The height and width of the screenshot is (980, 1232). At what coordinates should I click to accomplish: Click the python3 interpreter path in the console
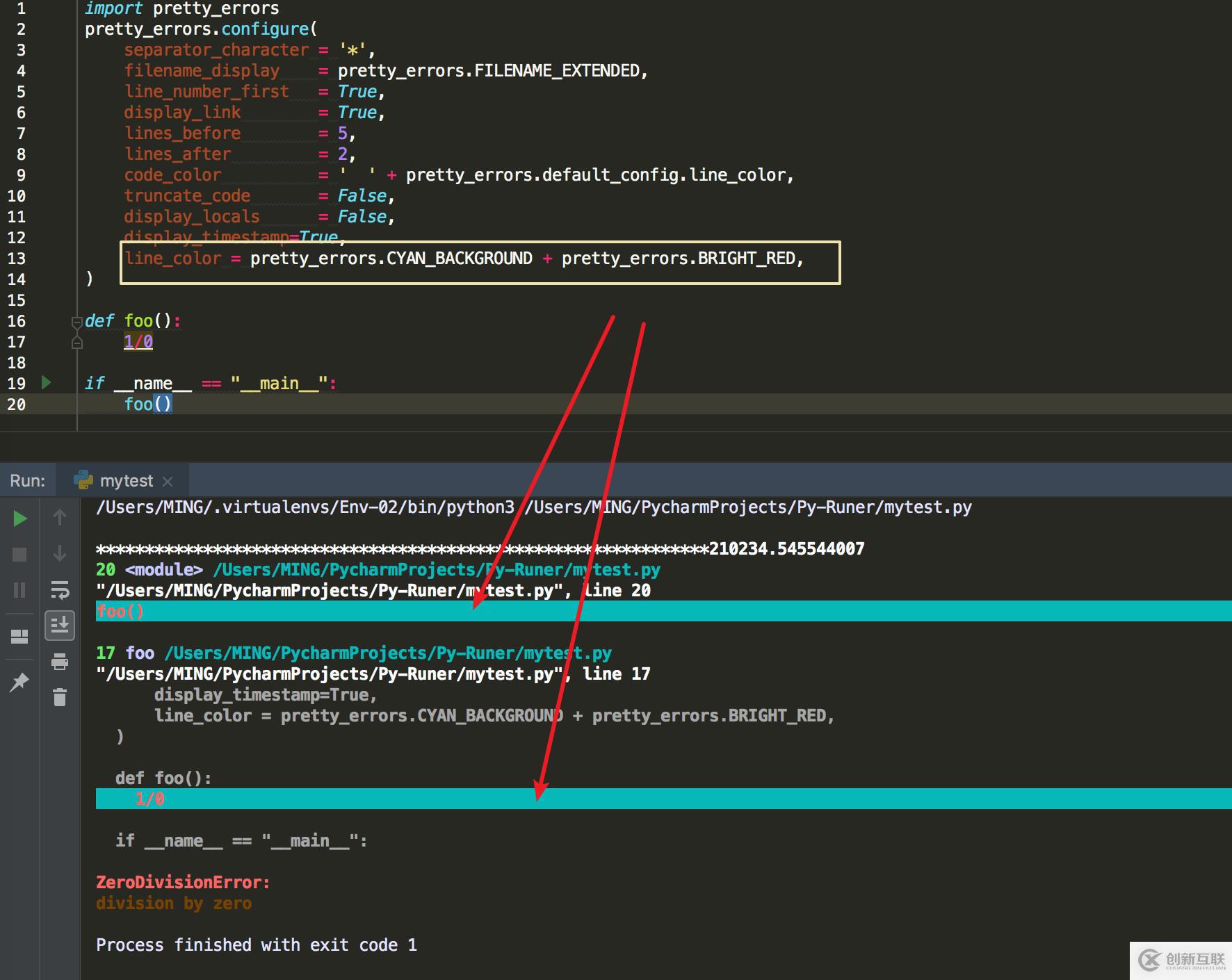pyautogui.click(x=305, y=507)
